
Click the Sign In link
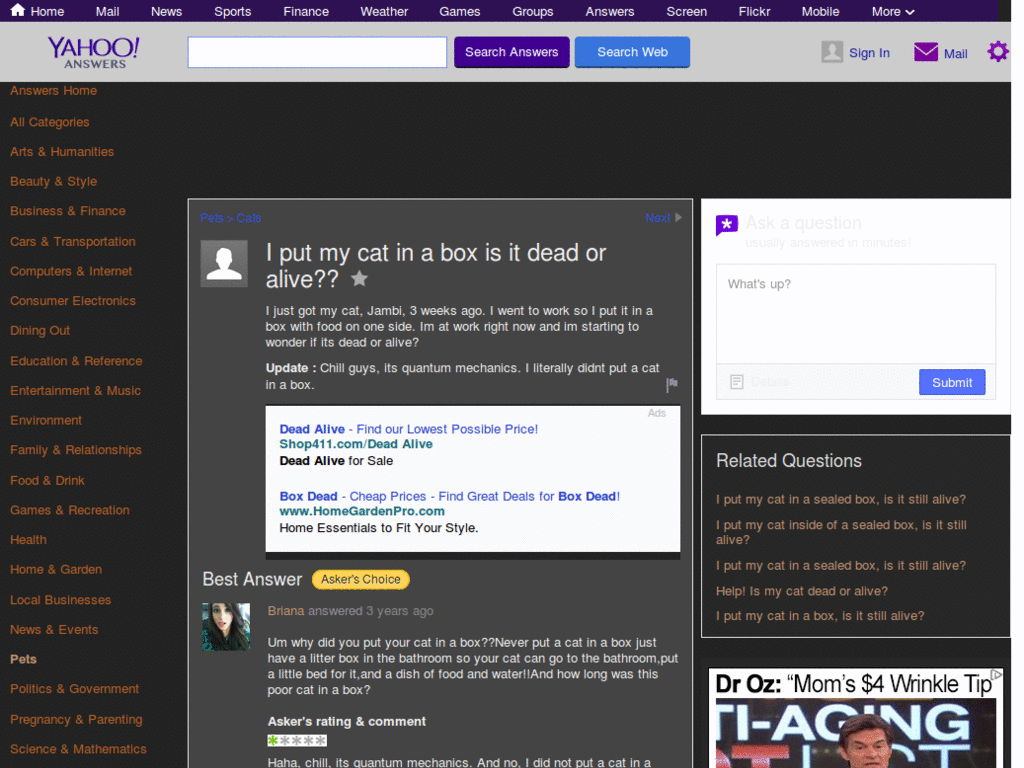869,53
